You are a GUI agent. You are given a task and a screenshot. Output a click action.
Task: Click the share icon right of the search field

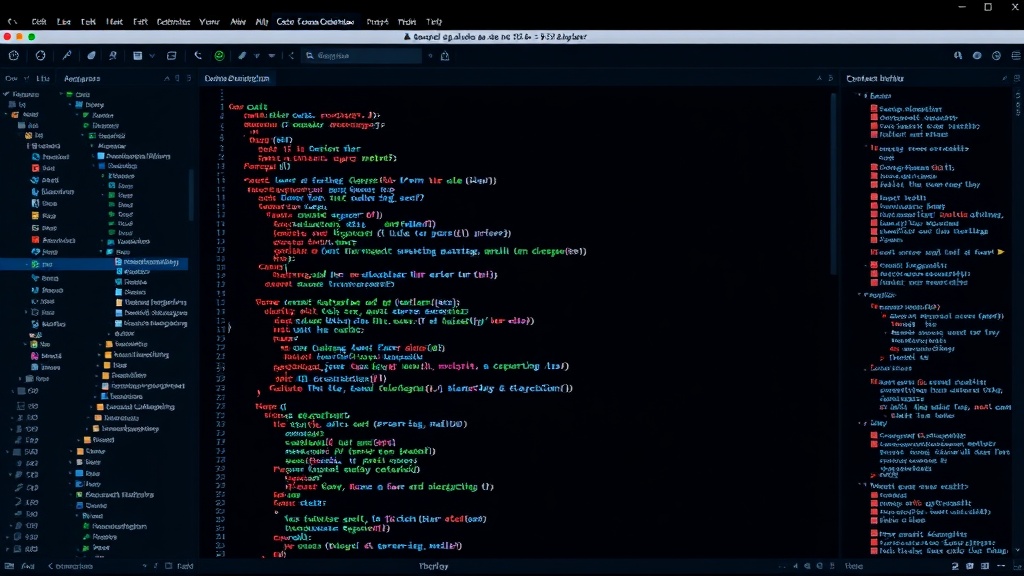[445, 56]
